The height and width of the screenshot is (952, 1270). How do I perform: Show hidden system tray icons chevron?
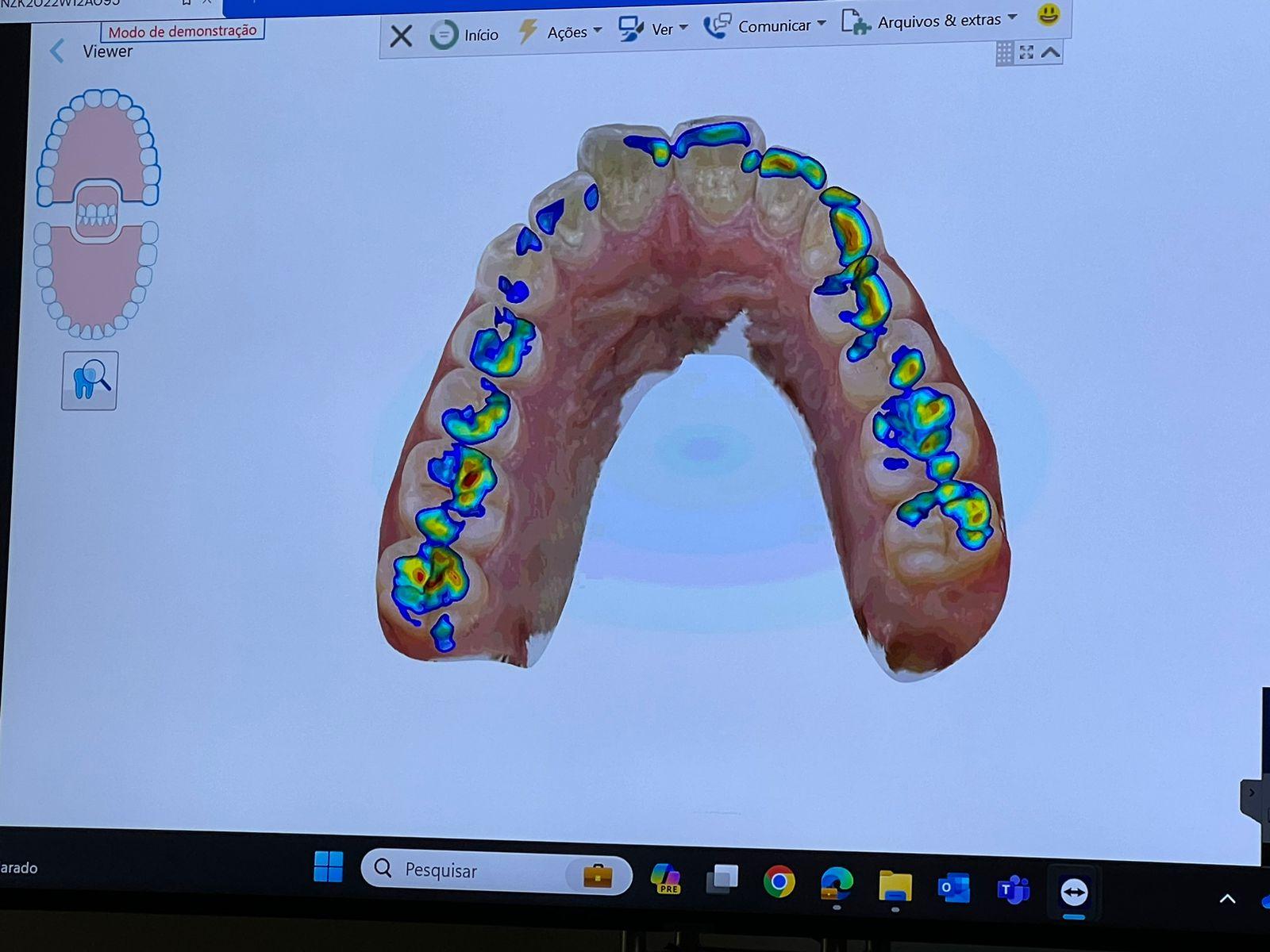tap(1227, 899)
